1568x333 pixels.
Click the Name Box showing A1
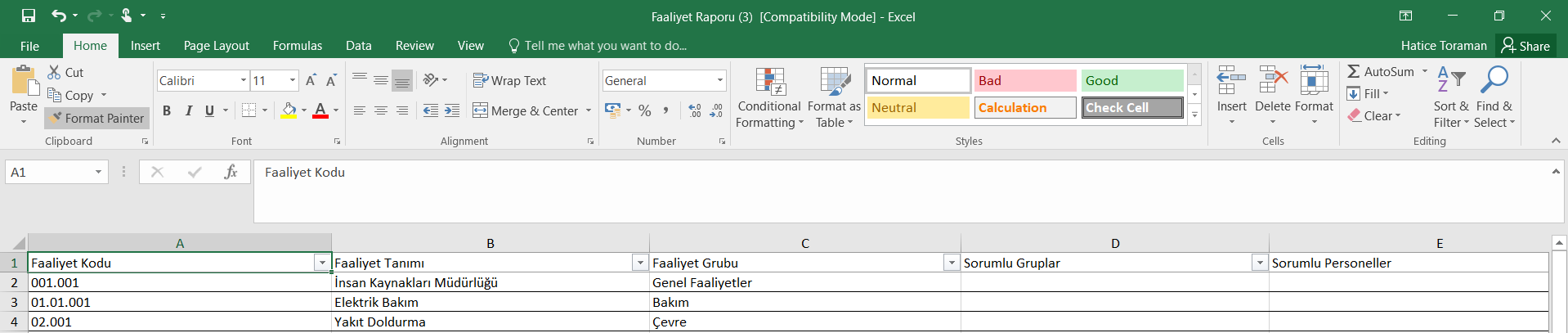point(49,172)
